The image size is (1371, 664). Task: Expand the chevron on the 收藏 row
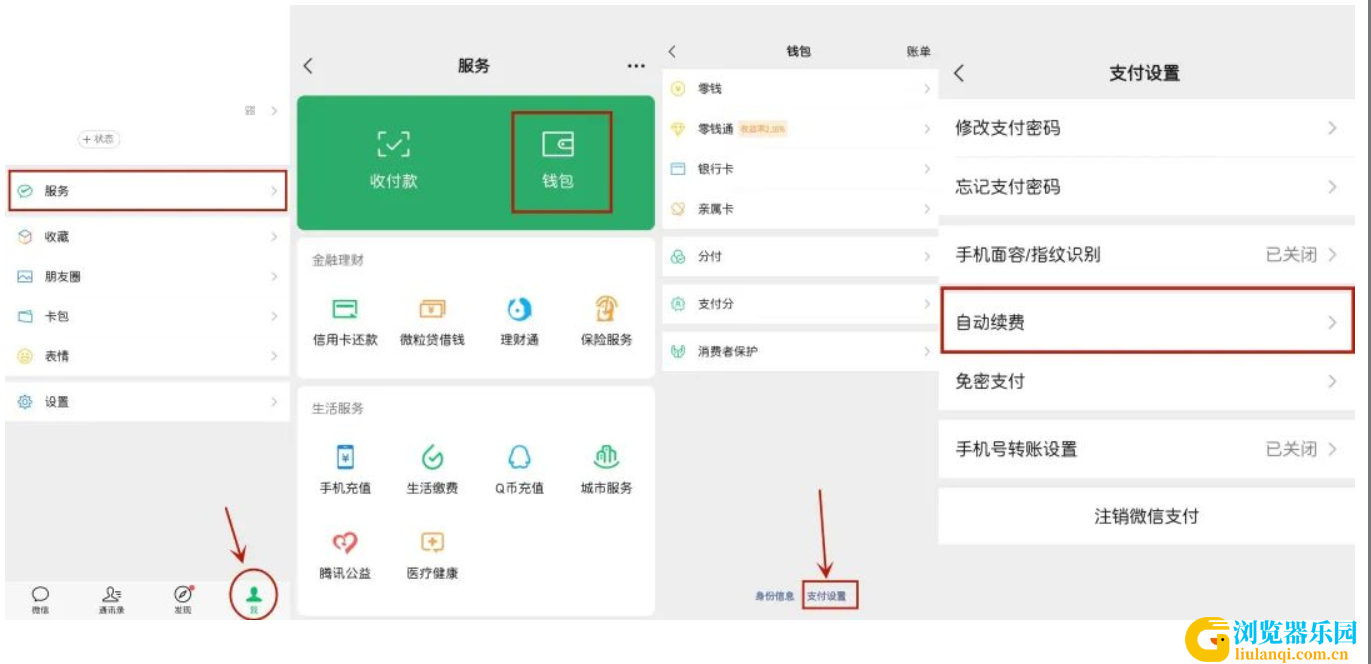(274, 237)
